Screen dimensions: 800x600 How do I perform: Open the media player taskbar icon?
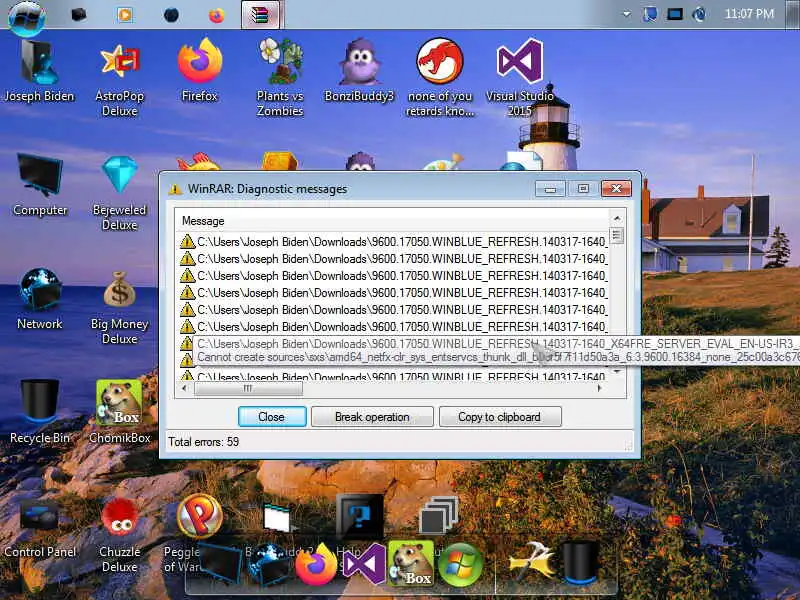tap(124, 15)
